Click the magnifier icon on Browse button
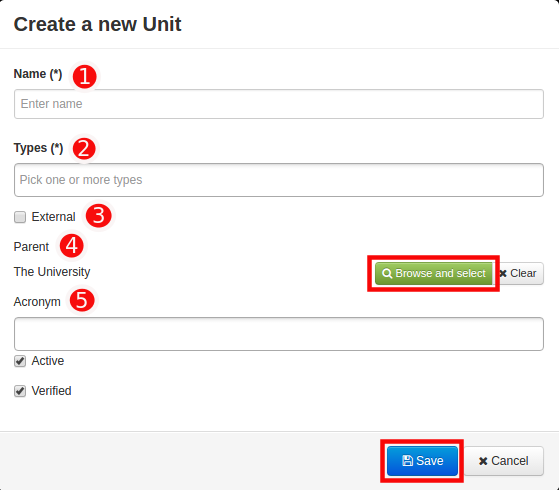The height and width of the screenshot is (490, 559). coord(387,274)
